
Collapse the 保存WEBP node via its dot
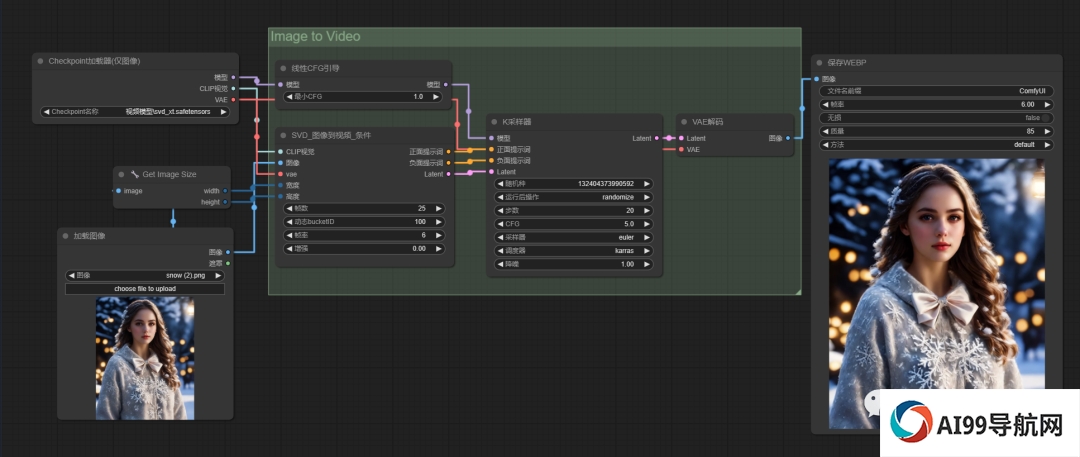coord(819,62)
